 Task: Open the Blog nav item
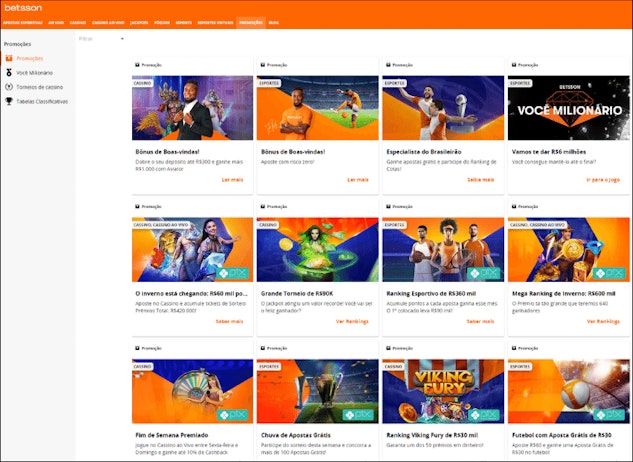coord(273,23)
